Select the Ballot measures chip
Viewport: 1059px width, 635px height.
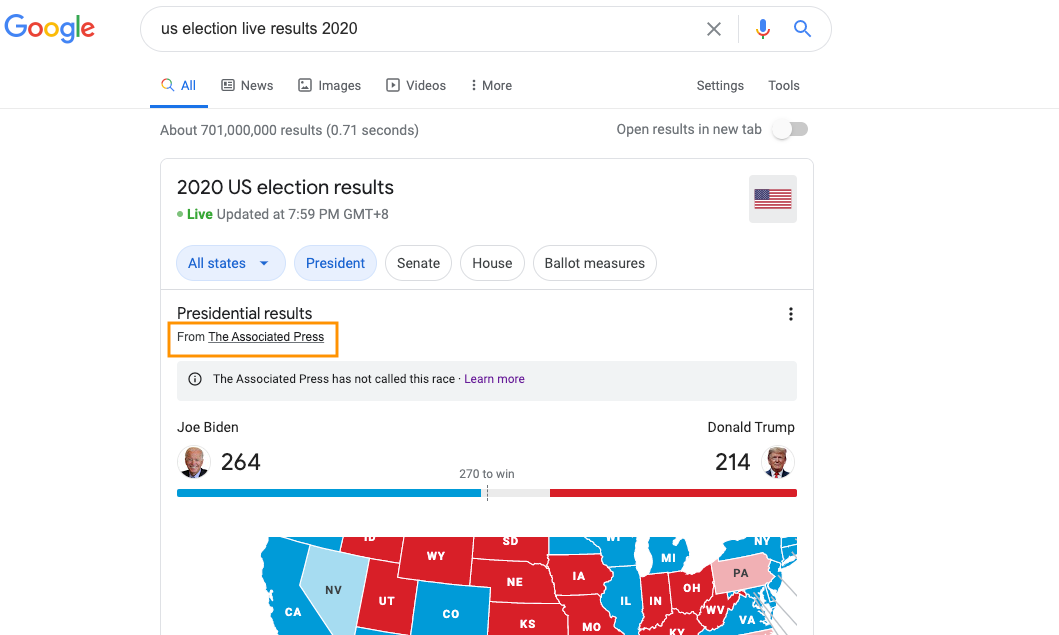point(595,263)
